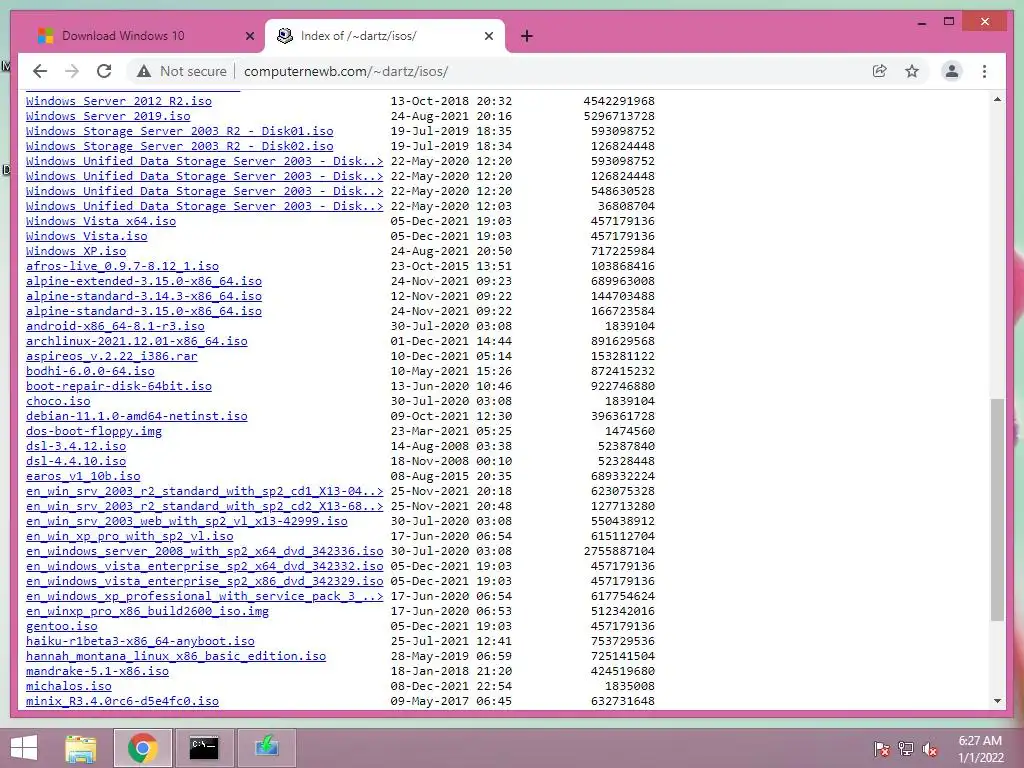Screen dimensions: 1024x768
Task: Click the Chrome taskbar icon
Action: pyautogui.click(x=142, y=748)
